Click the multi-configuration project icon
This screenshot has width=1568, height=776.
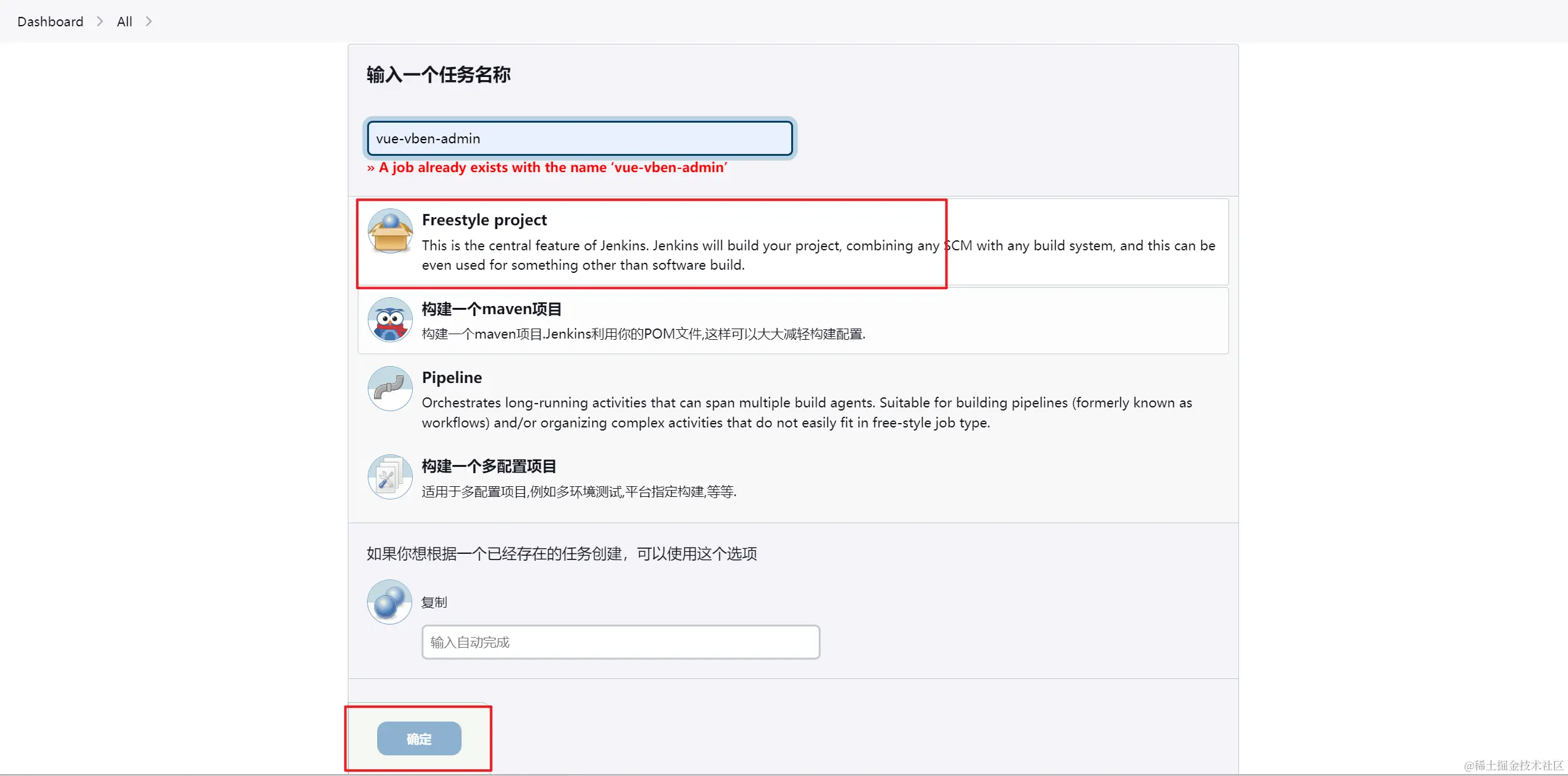(390, 477)
